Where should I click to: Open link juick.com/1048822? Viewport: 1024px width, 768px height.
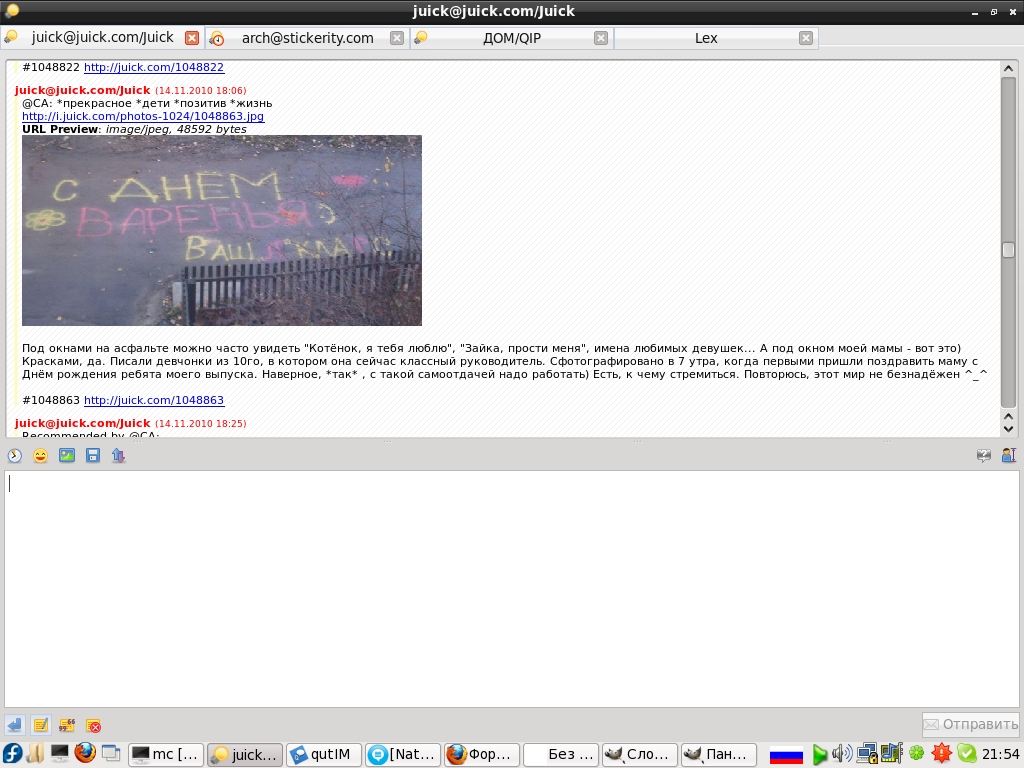[x=153, y=67]
